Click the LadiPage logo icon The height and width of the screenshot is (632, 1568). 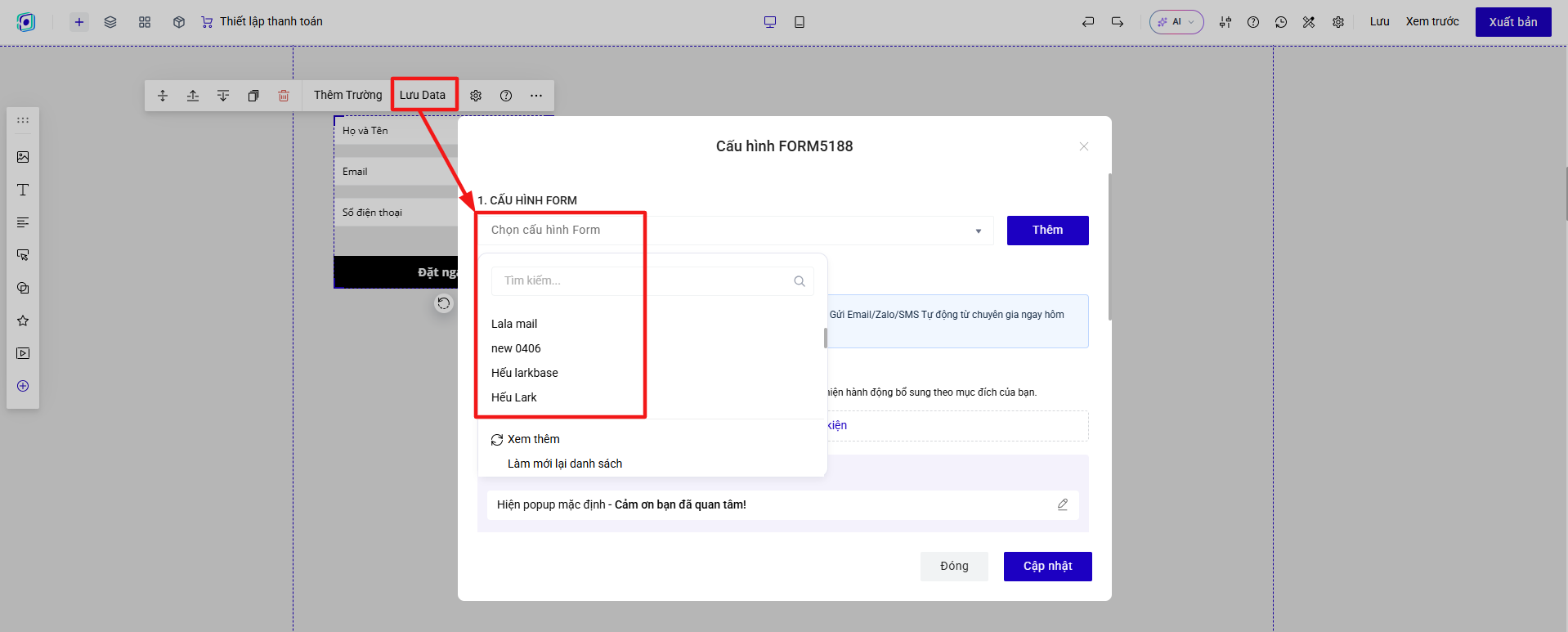click(x=26, y=22)
